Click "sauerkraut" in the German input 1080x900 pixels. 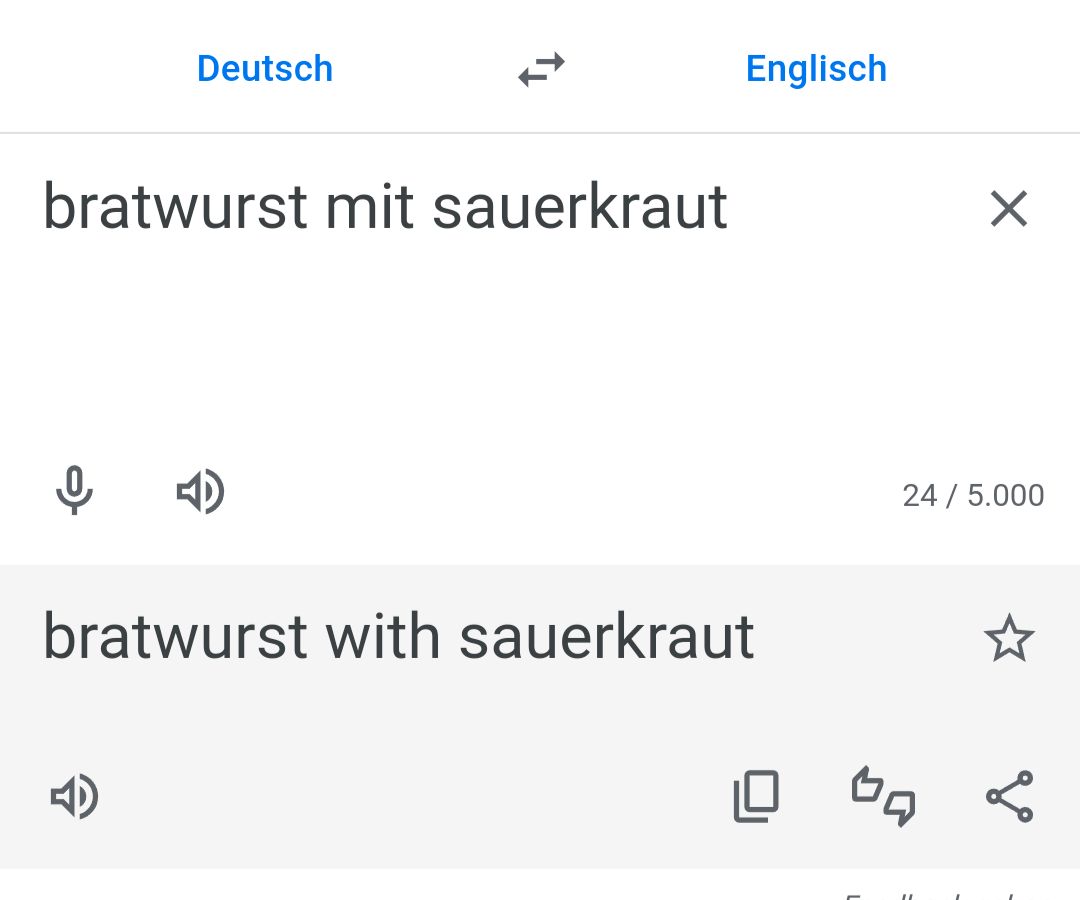tap(580, 208)
